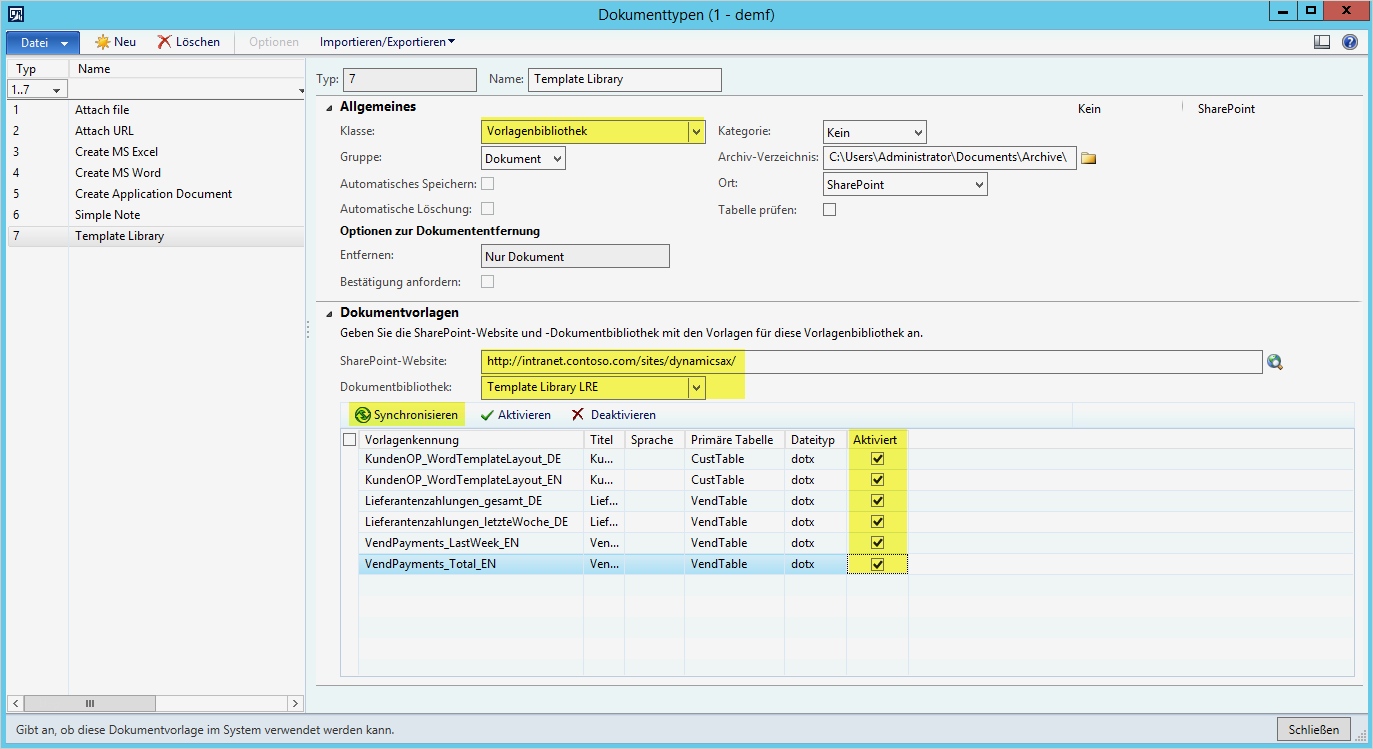Viewport: 1373px width, 749px height.
Task: Toggle the view layout icon beside help
Action: click(1322, 42)
